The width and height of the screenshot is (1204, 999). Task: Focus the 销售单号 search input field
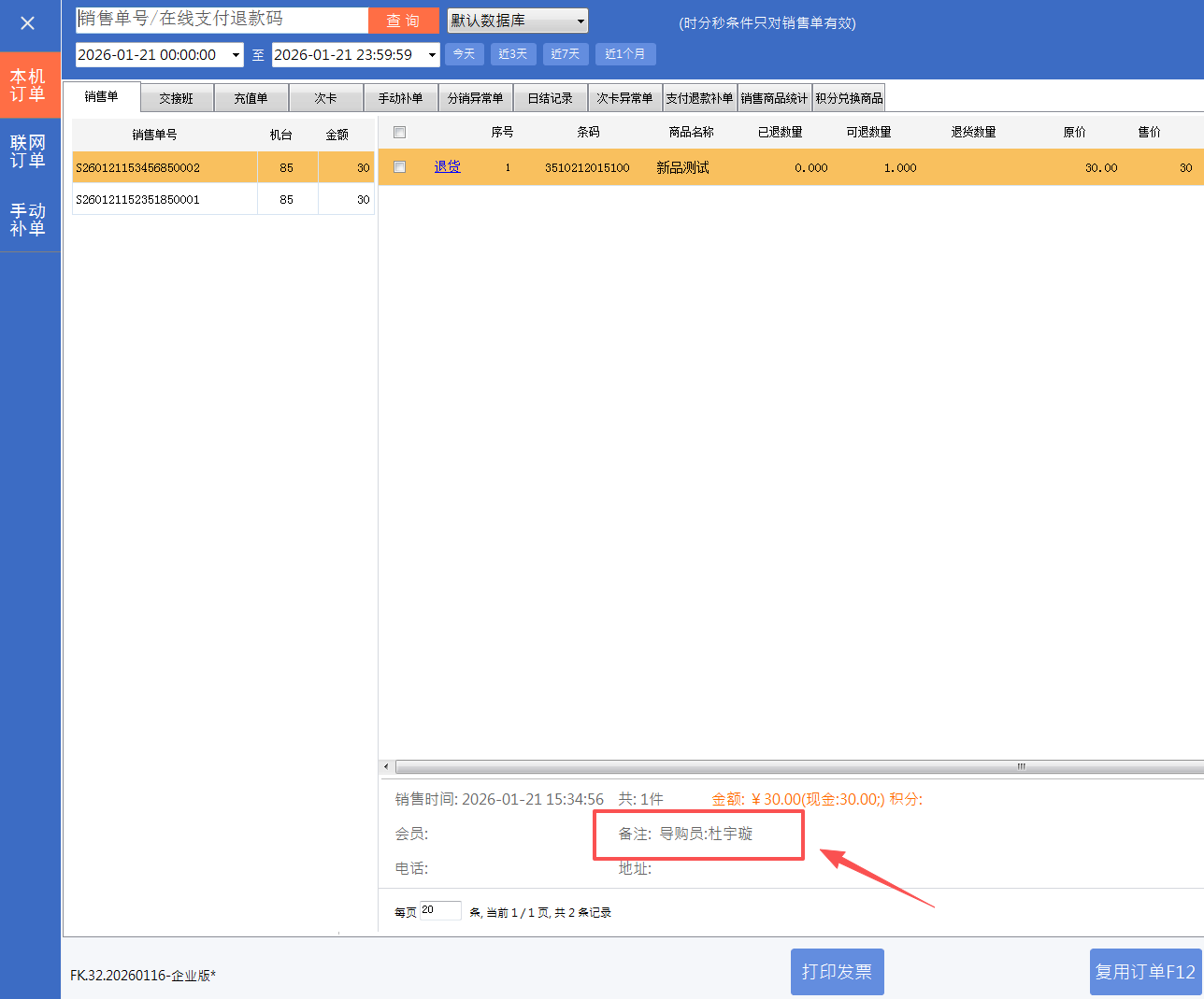(x=222, y=20)
